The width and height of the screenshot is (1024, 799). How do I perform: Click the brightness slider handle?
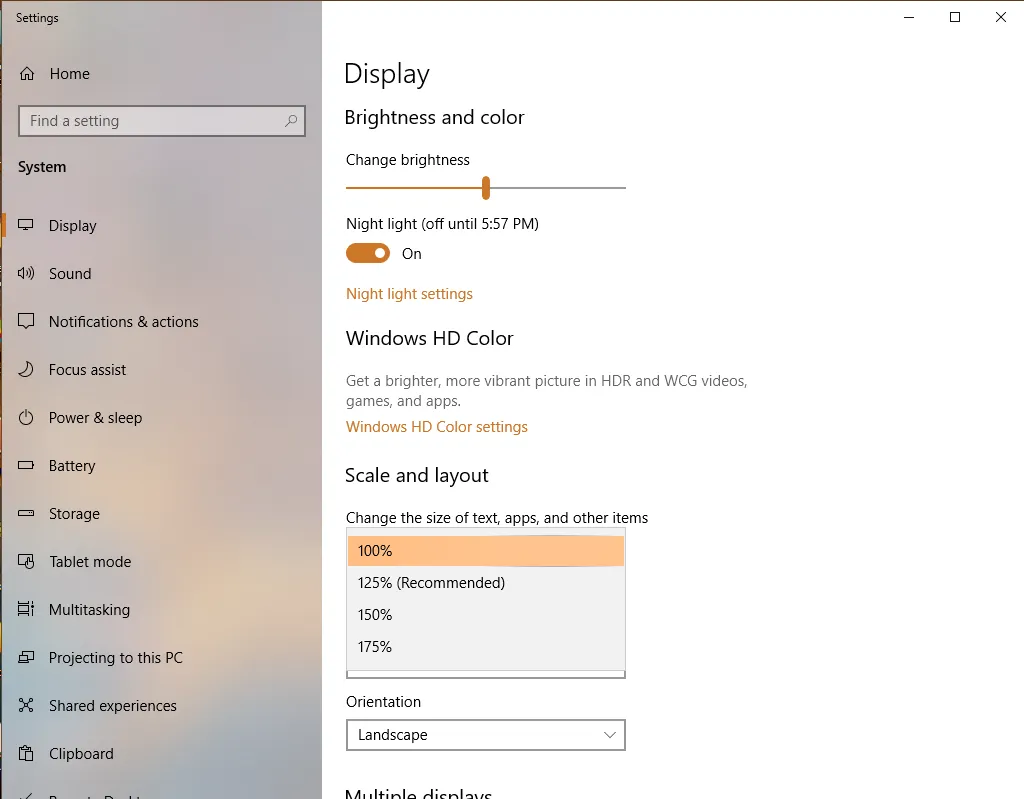coord(486,188)
